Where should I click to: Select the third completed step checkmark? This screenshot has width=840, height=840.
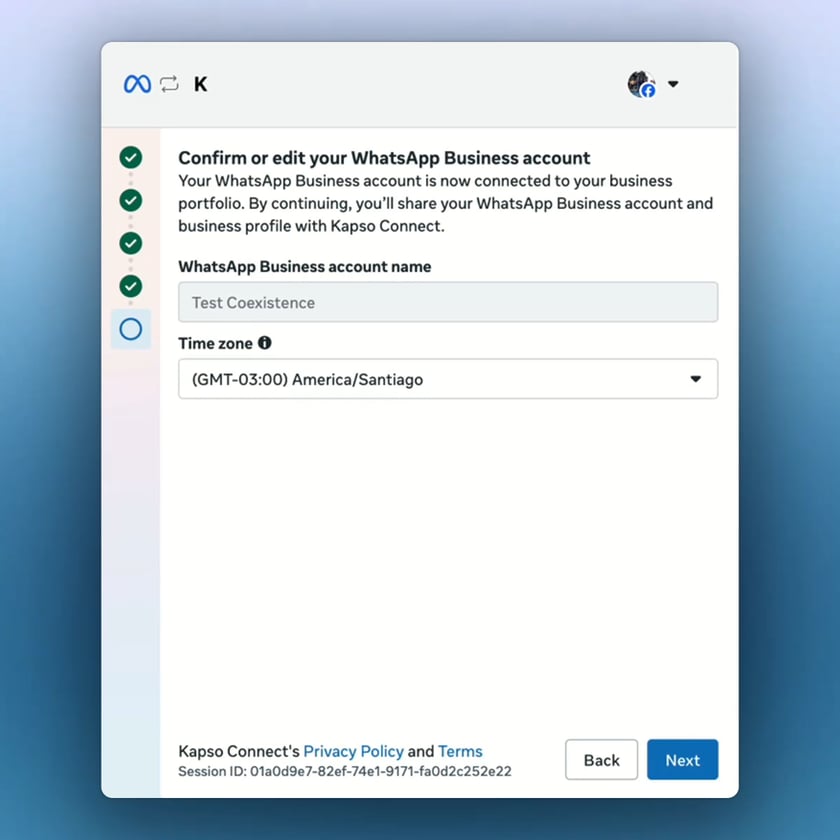(131, 243)
